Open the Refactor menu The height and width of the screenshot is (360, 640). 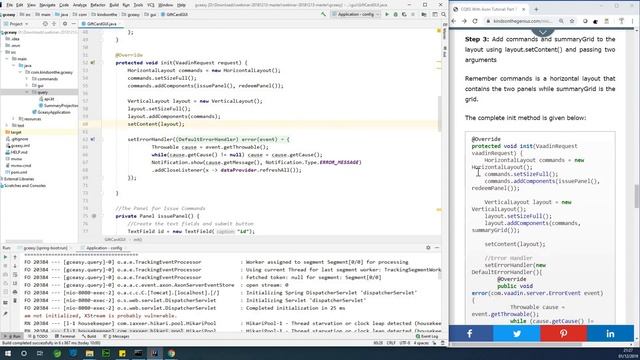click(98, 5)
